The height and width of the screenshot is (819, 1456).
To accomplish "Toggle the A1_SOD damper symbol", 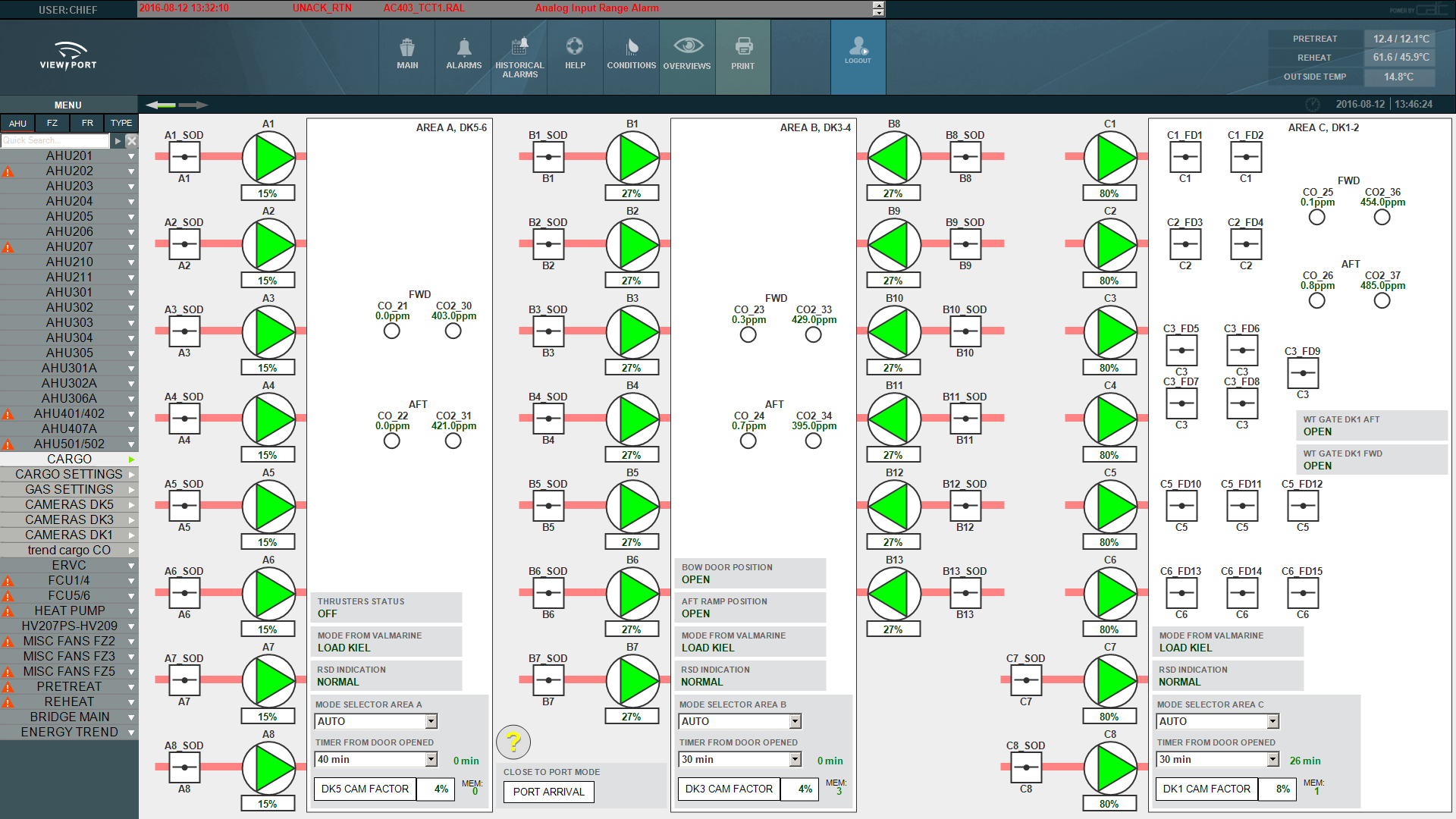I will [x=184, y=157].
